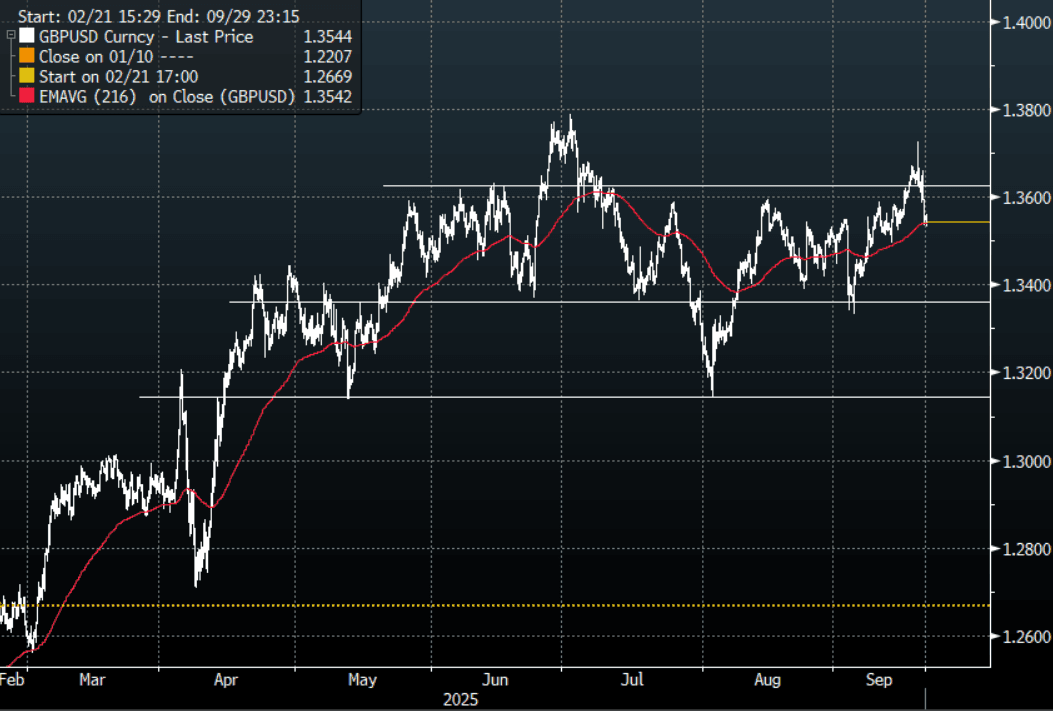Click the orange Close on 01/10 swatch
Screen dimensions: 1053x711
[27, 57]
